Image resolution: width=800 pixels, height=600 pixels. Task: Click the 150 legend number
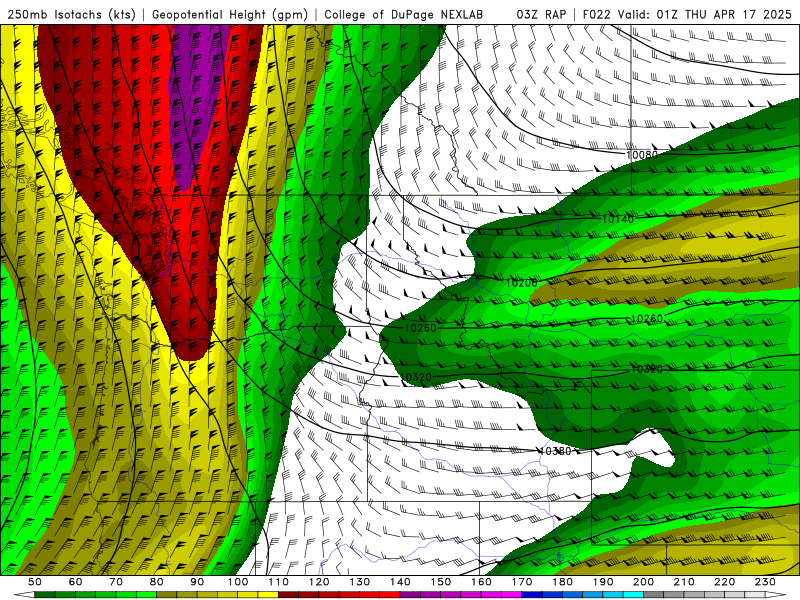pos(441,582)
